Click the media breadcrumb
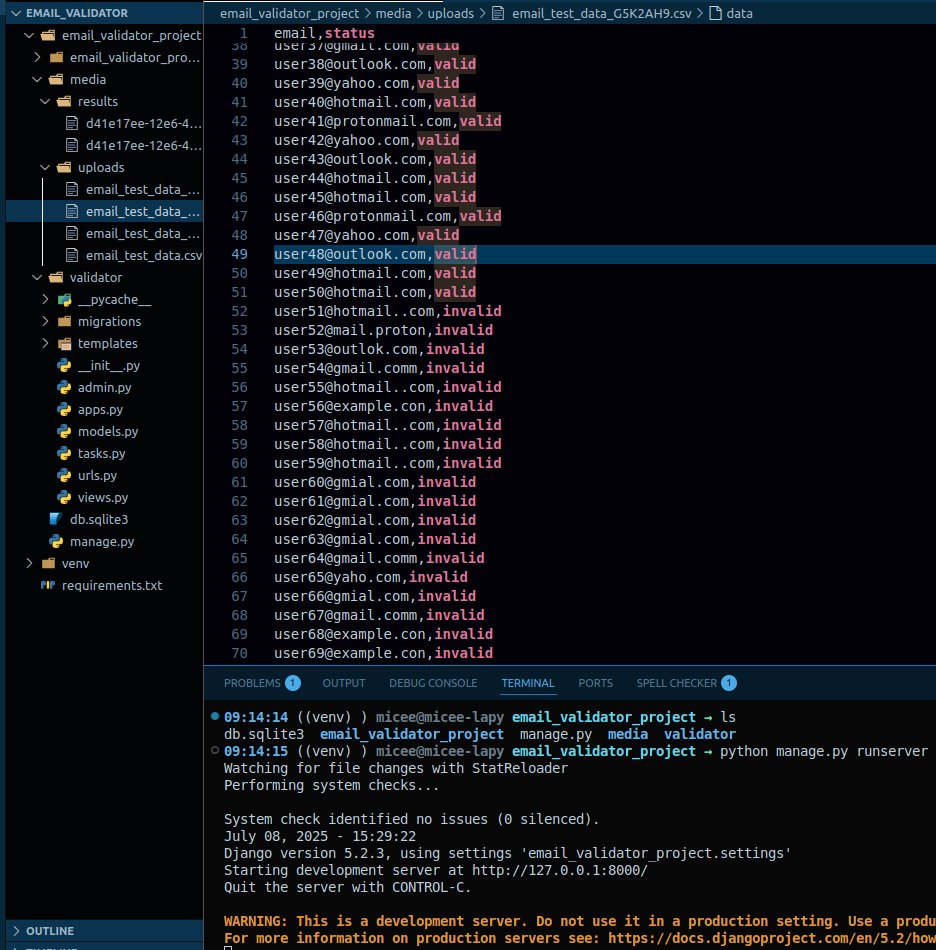The width and height of the screenshot is (936, 950). pos(393,13)
